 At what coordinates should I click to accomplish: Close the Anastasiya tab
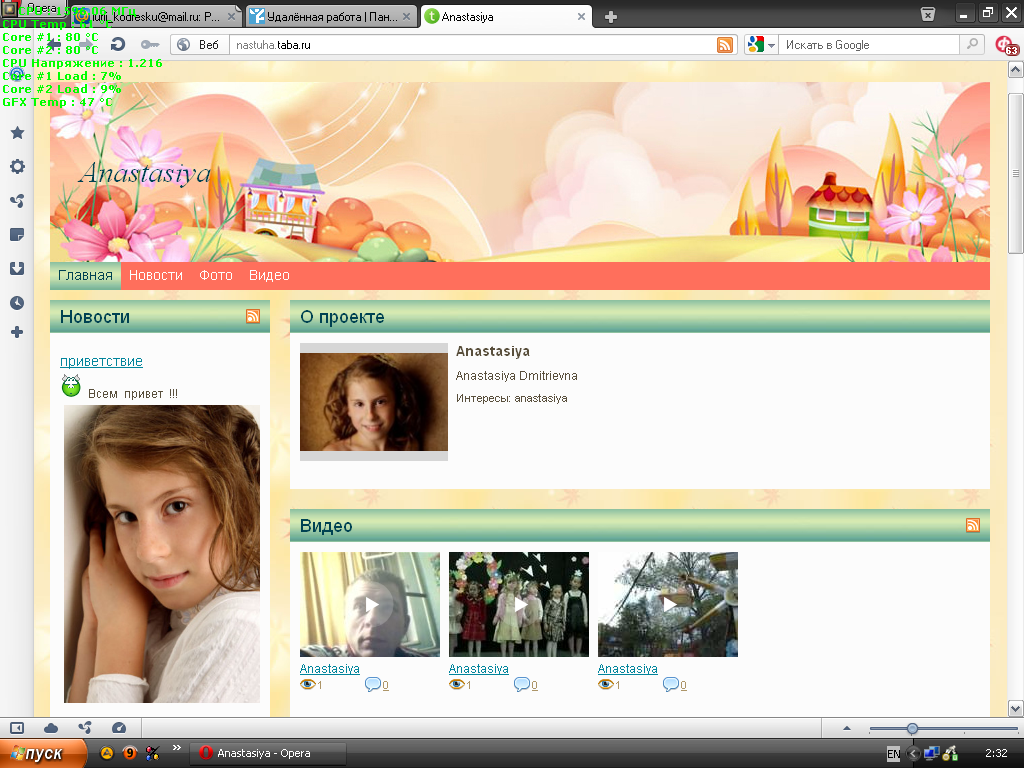[x=581, y=17]
